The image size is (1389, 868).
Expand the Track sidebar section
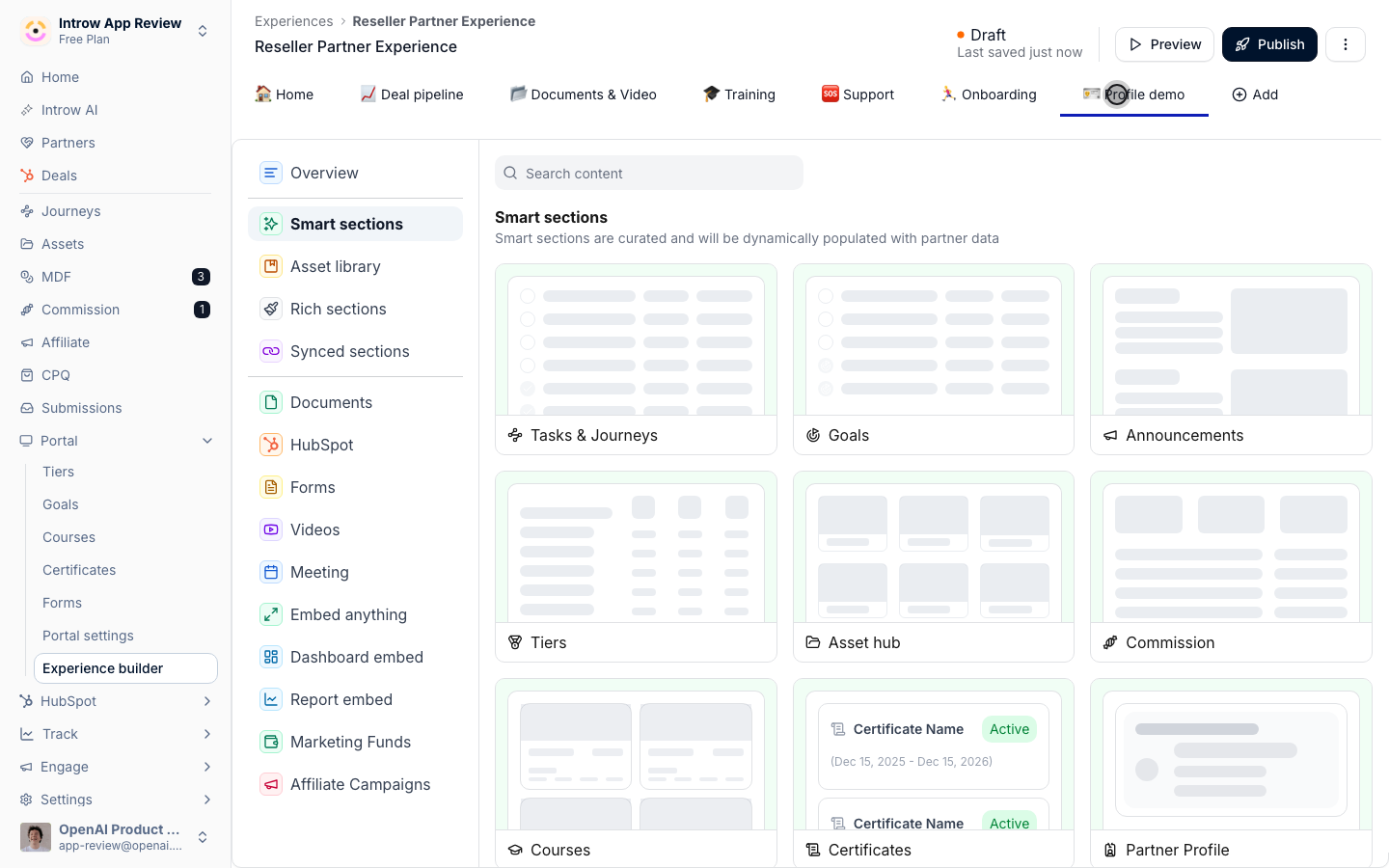pyautogui.click(x=207, y=734)
